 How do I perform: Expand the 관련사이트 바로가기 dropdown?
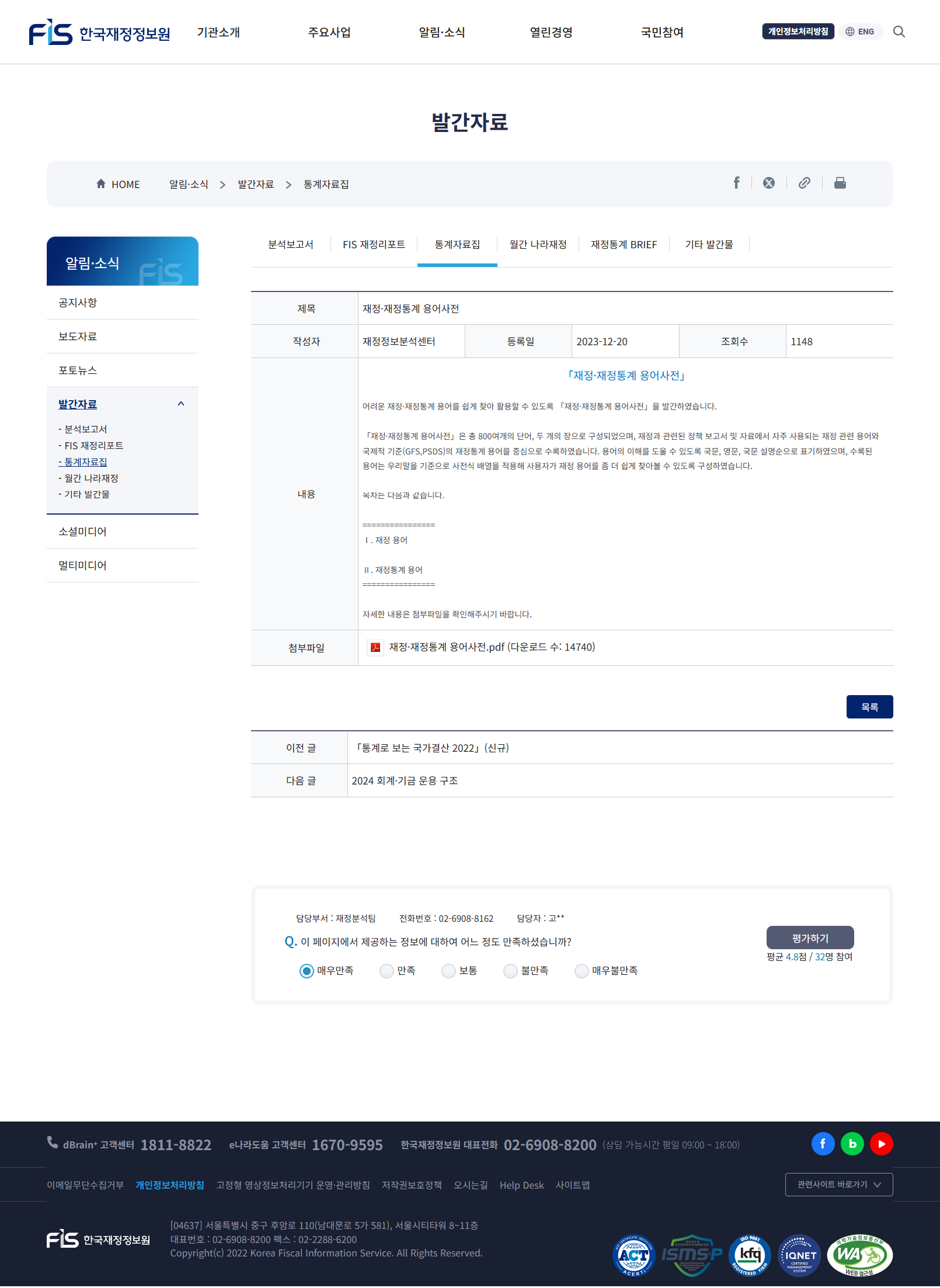pyautogui.click(x=838, y=1185)
